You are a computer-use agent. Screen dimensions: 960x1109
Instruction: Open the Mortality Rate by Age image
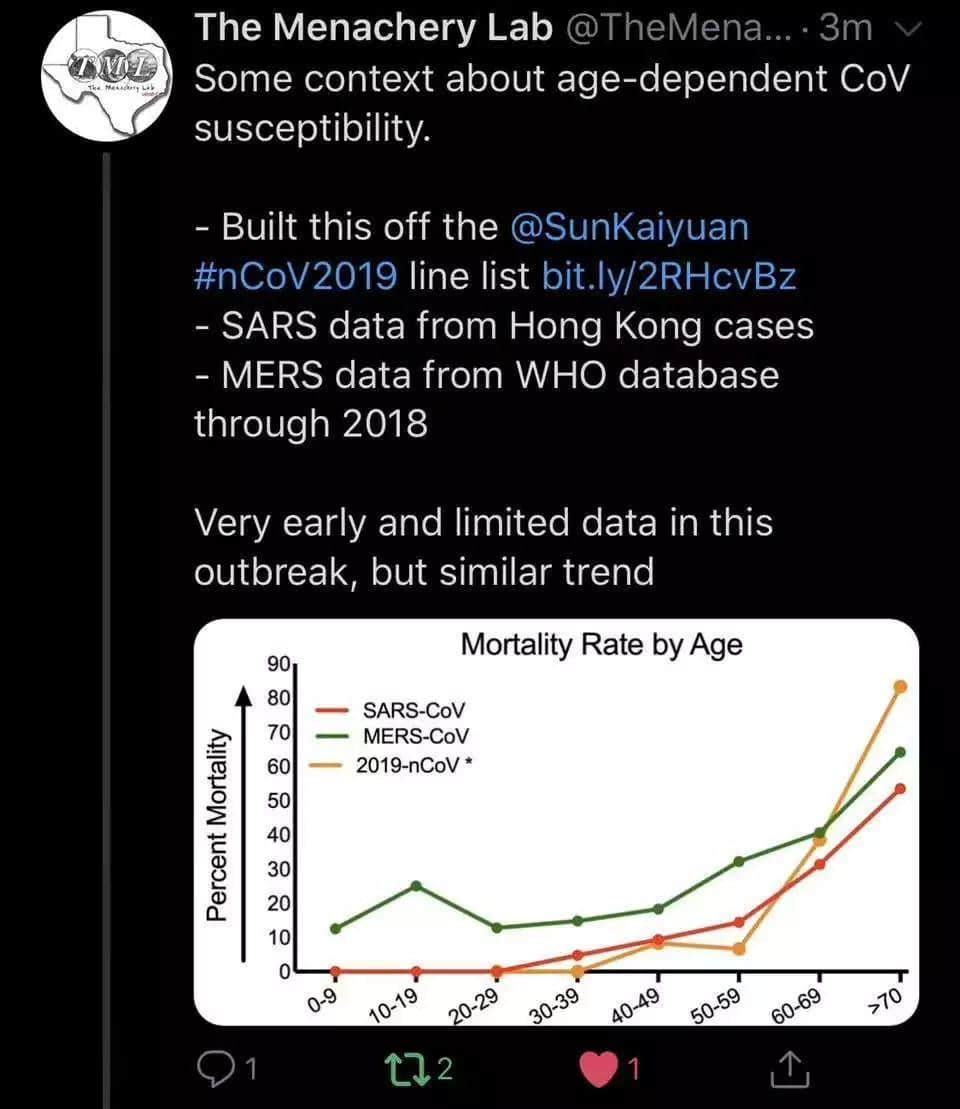pos(556,822)
